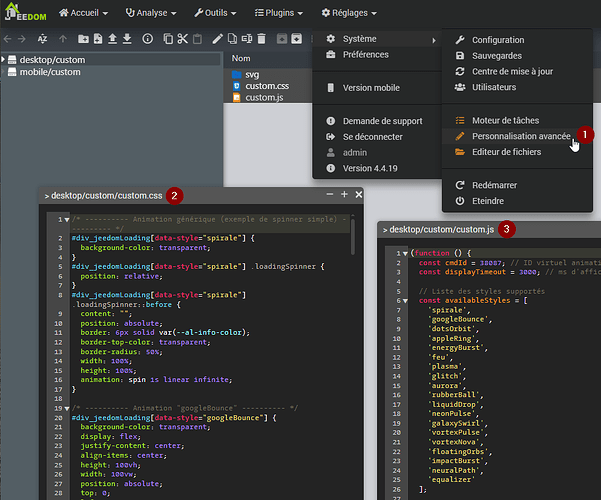Click the rename toolbar icon
The width and height of the screenshot is (601, 500).
[247, 39]
